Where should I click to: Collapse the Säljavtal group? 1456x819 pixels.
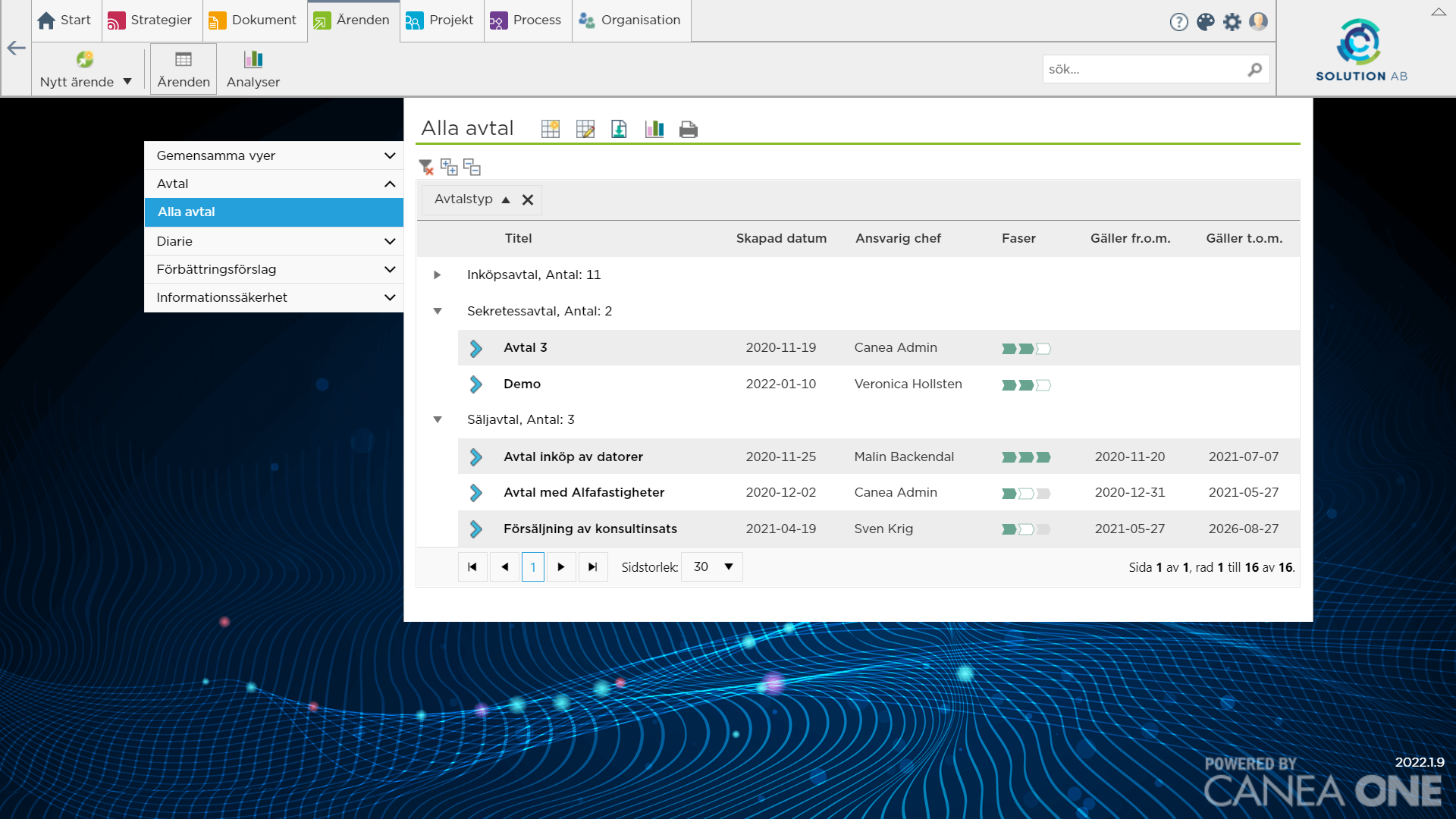click(437, 419)
